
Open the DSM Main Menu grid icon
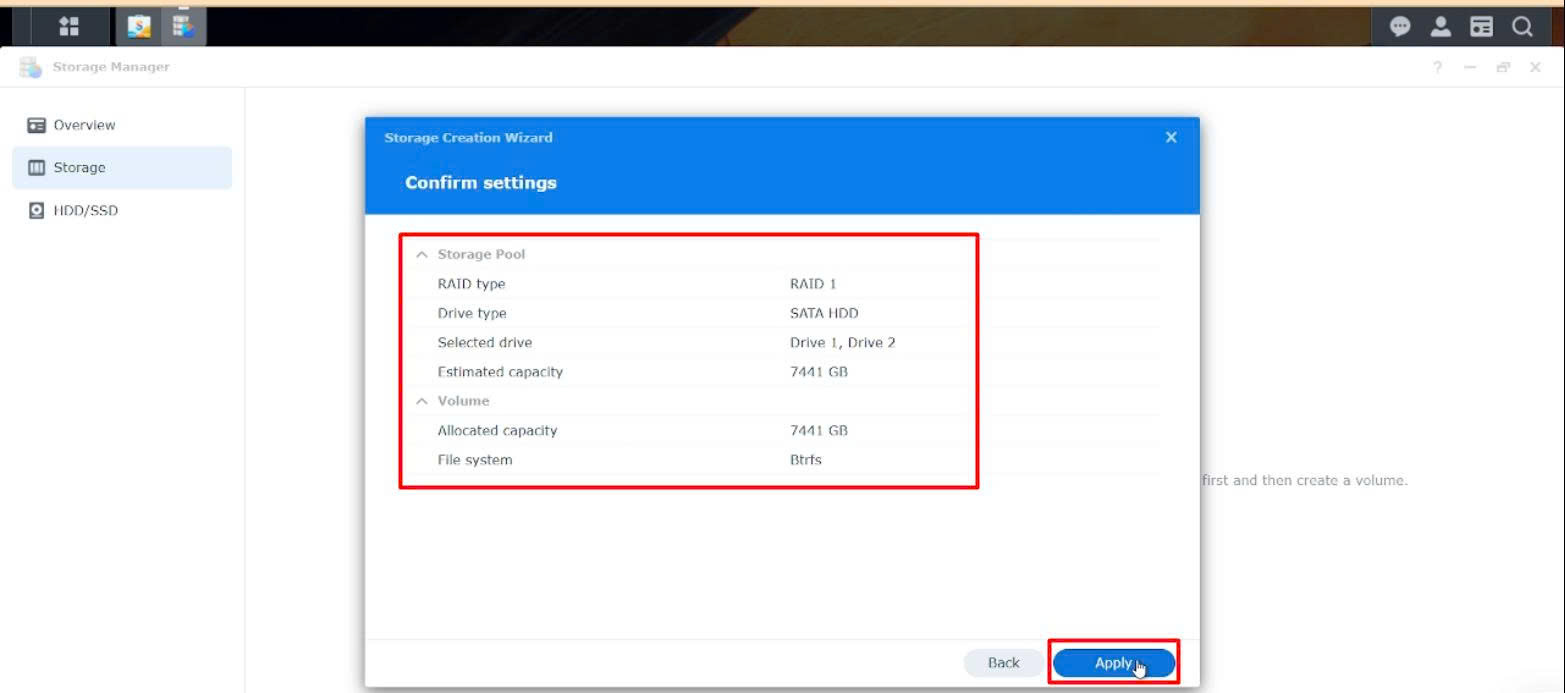(69, 26)
